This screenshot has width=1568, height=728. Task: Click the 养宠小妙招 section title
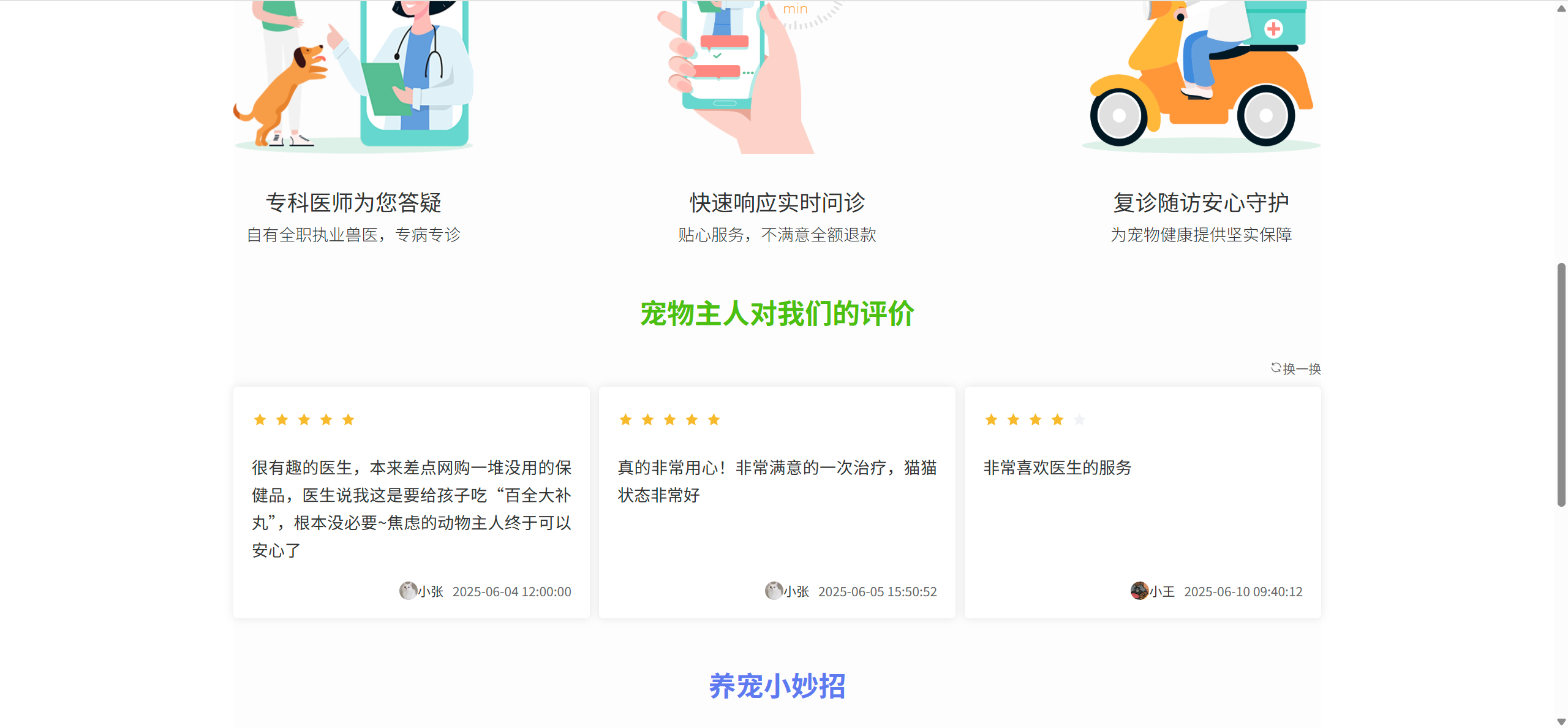pos(777,686)
